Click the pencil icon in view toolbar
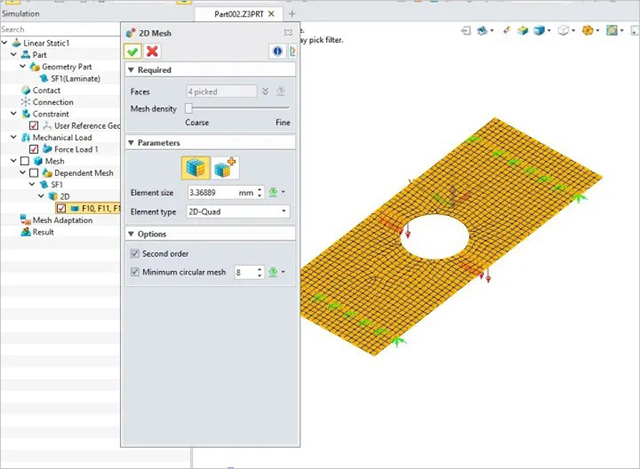 point(507,30)
